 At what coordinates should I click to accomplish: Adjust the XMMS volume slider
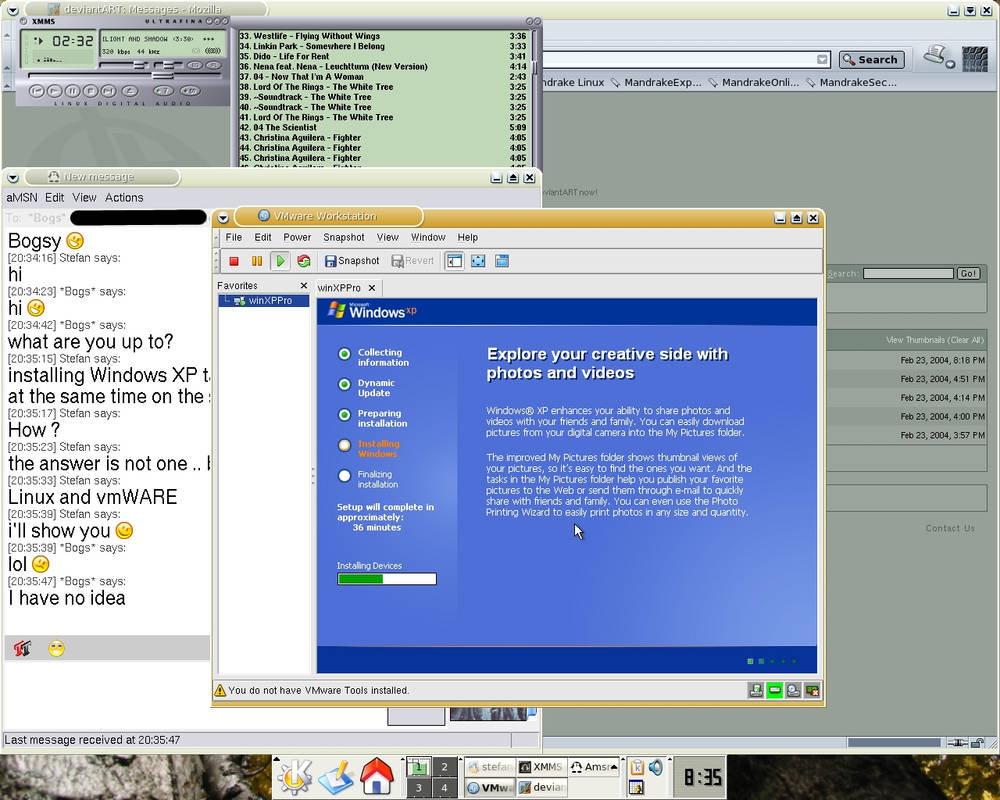click(123, 65)
